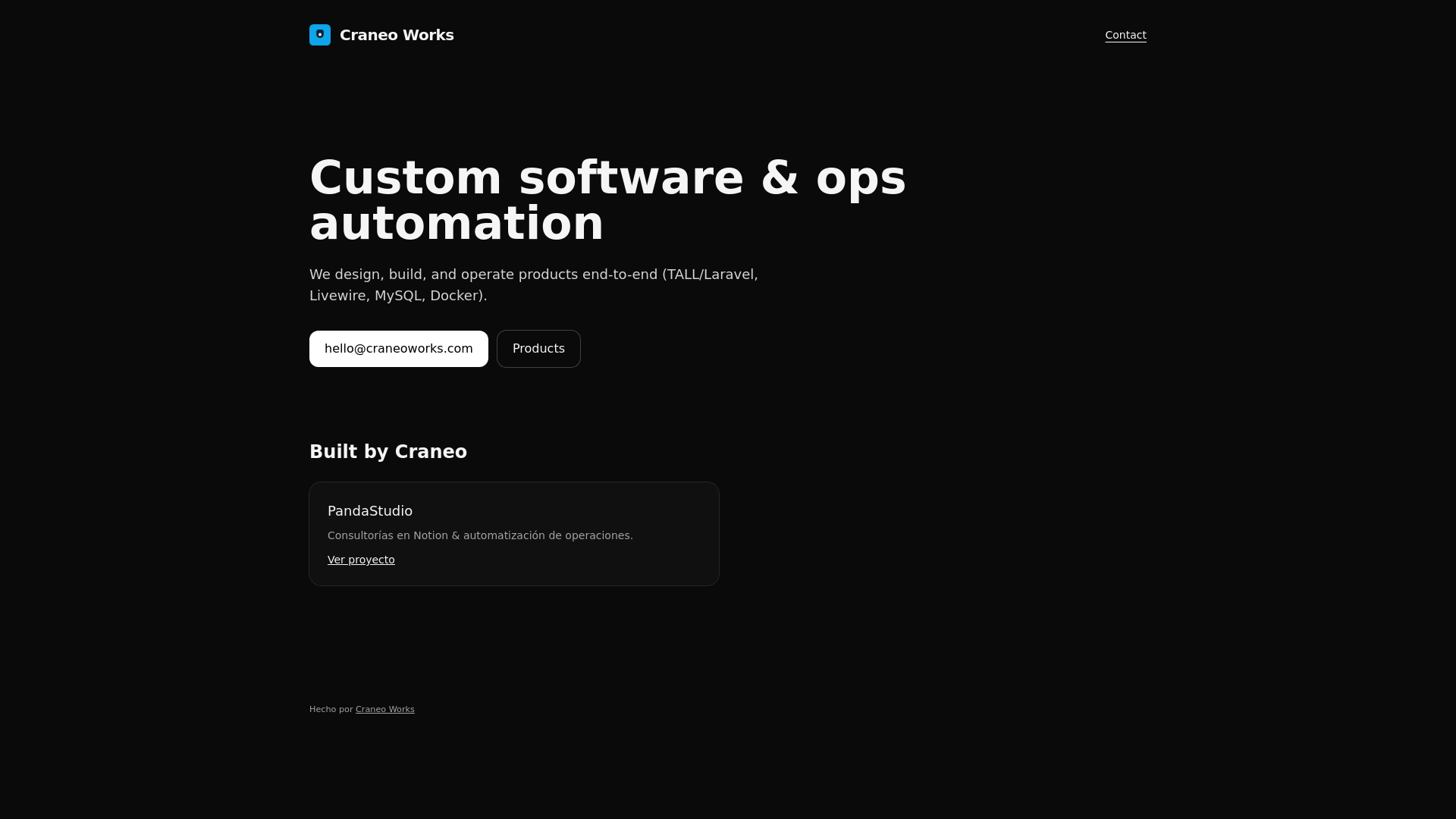This screenshot has width=1456, height=819.
Task: Click the word Custom in the headline
Action: point(405,178)
